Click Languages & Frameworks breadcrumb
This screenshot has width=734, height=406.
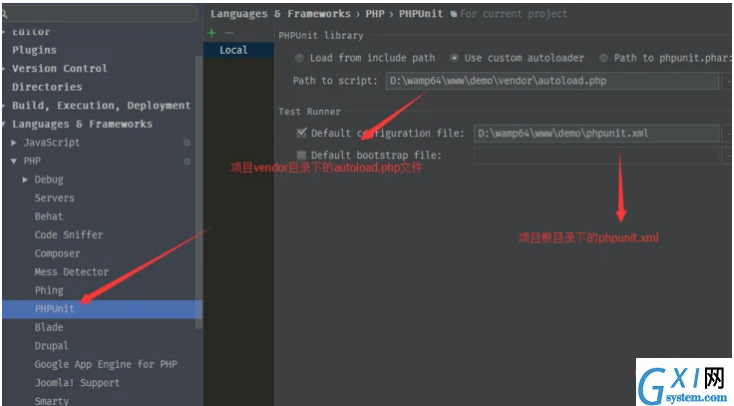[x=280, y=14]
